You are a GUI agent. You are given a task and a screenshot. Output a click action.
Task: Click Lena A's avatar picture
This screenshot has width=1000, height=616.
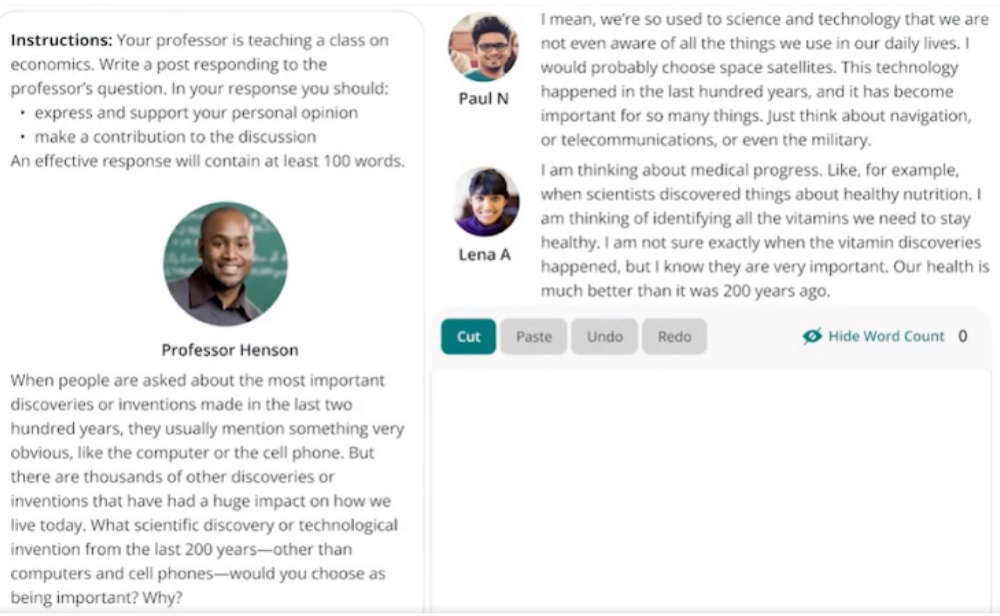pyautogui.click(x=486, y=202)
